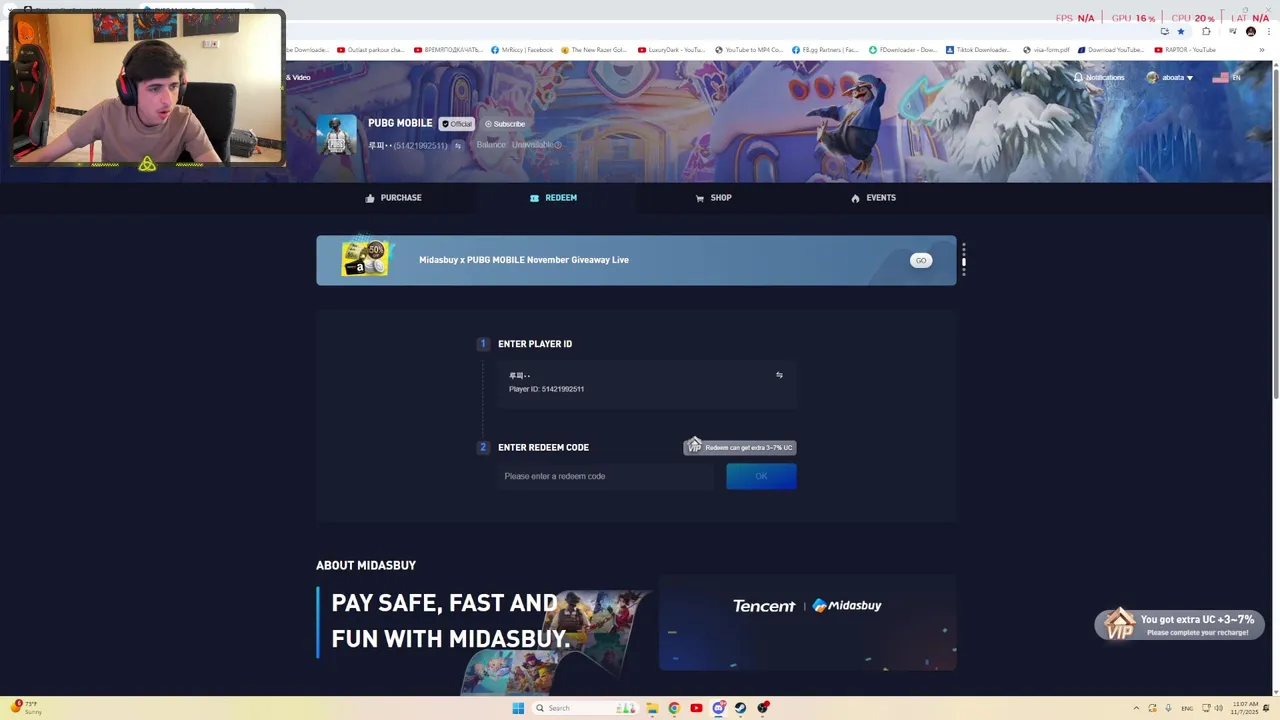Open the SHOP tab
This screenshot has height=720, width=1280.
coord(714,198)
